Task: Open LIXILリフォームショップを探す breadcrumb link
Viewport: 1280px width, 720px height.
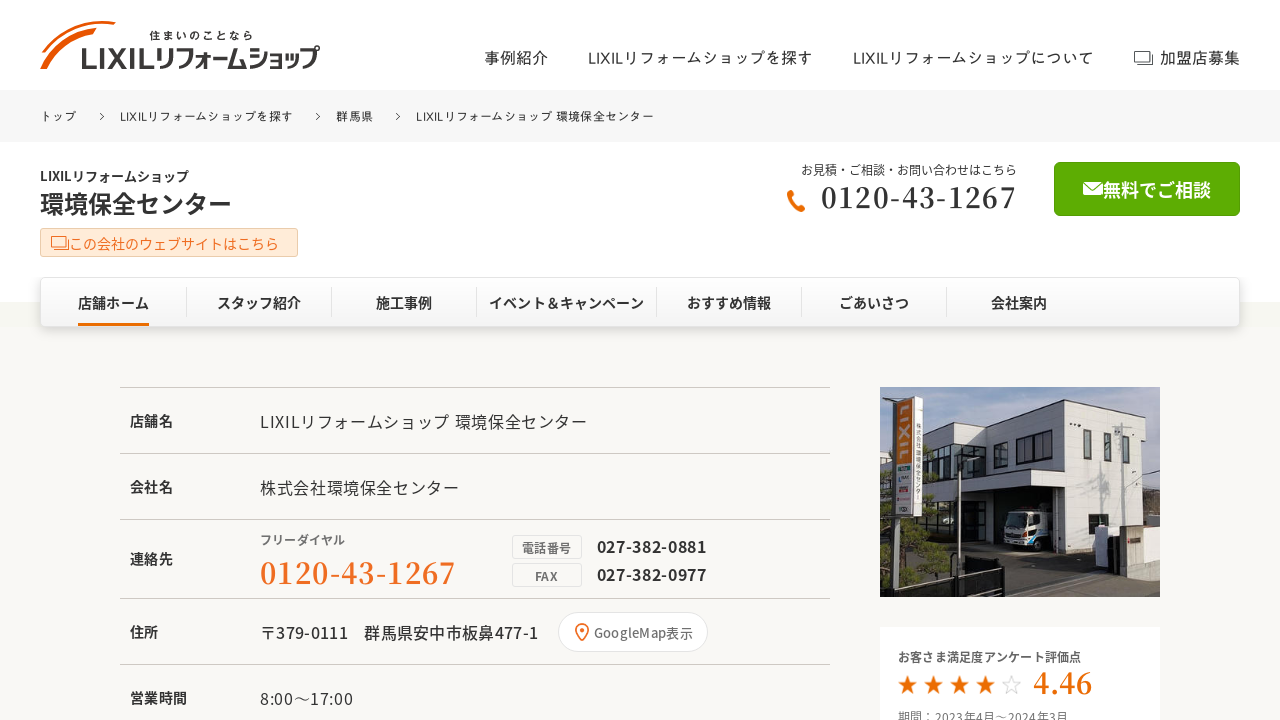Action: 206,116
